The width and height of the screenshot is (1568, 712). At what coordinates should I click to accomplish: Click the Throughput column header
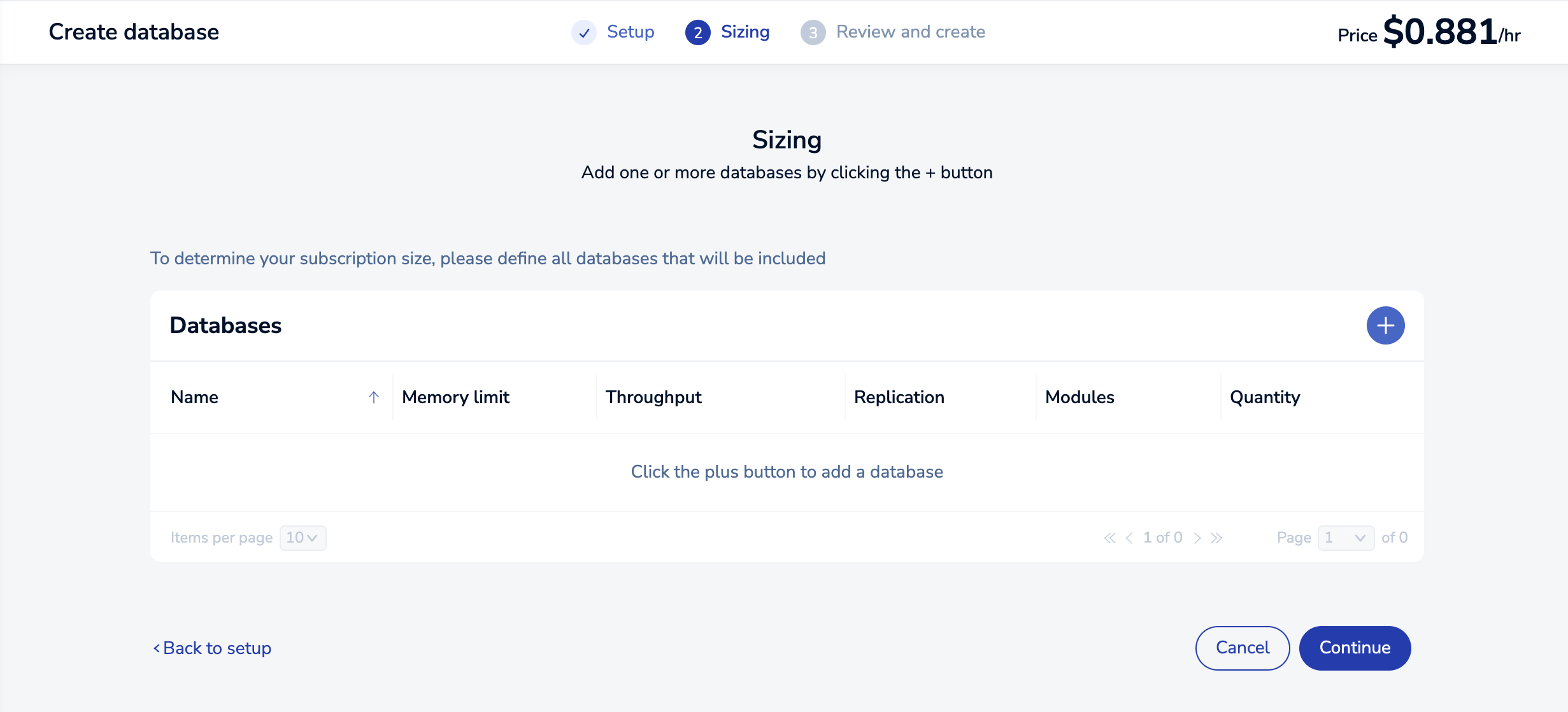(653, 397)
